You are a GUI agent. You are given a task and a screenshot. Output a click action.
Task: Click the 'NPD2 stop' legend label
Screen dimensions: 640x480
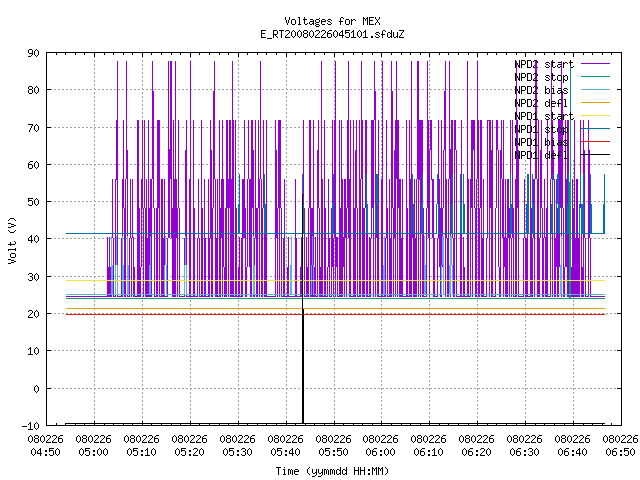pos(541,77)
